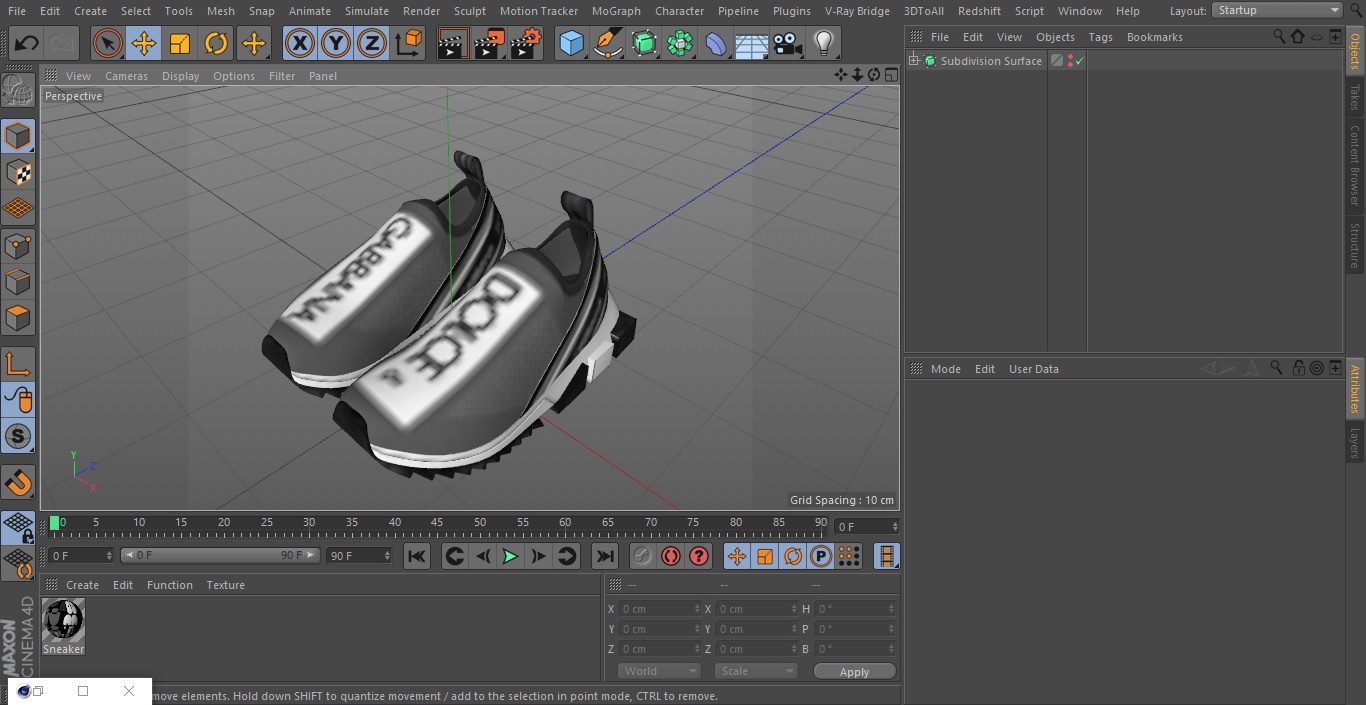Switch to Texture mode checkered icon

[18, 172]
